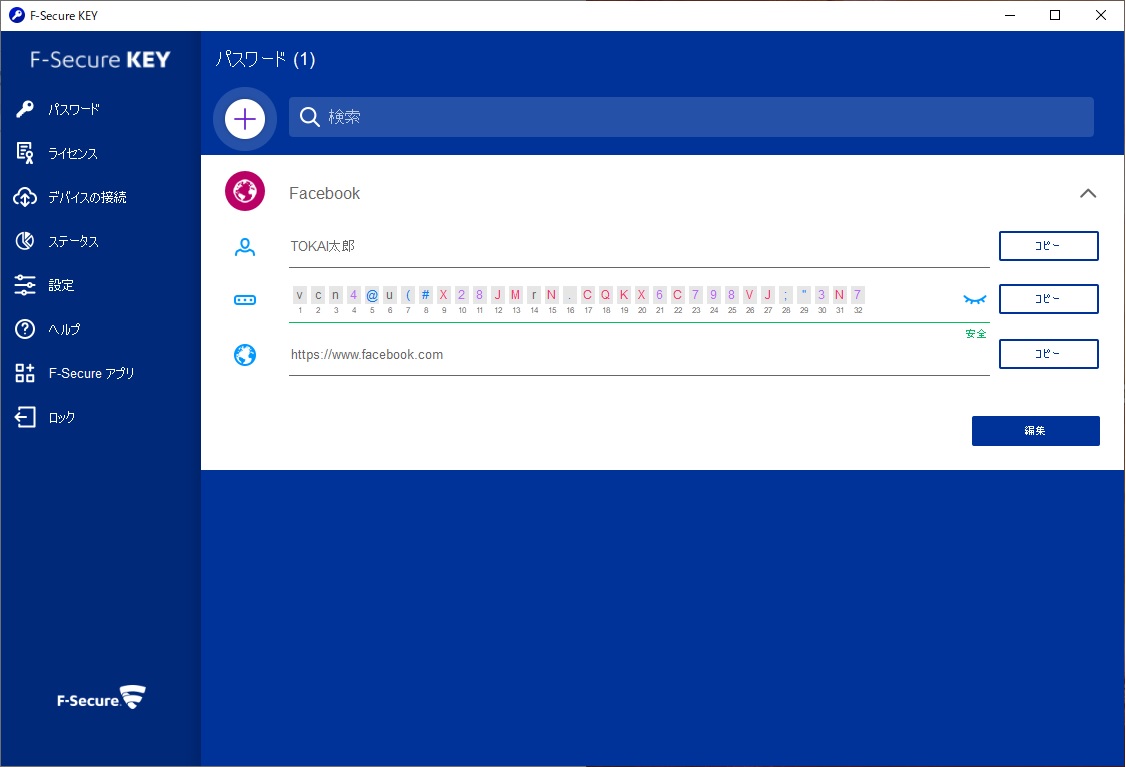1126x767 pixels.
Task: Hide the password with eye icon
Action: [x=974, y=299]
